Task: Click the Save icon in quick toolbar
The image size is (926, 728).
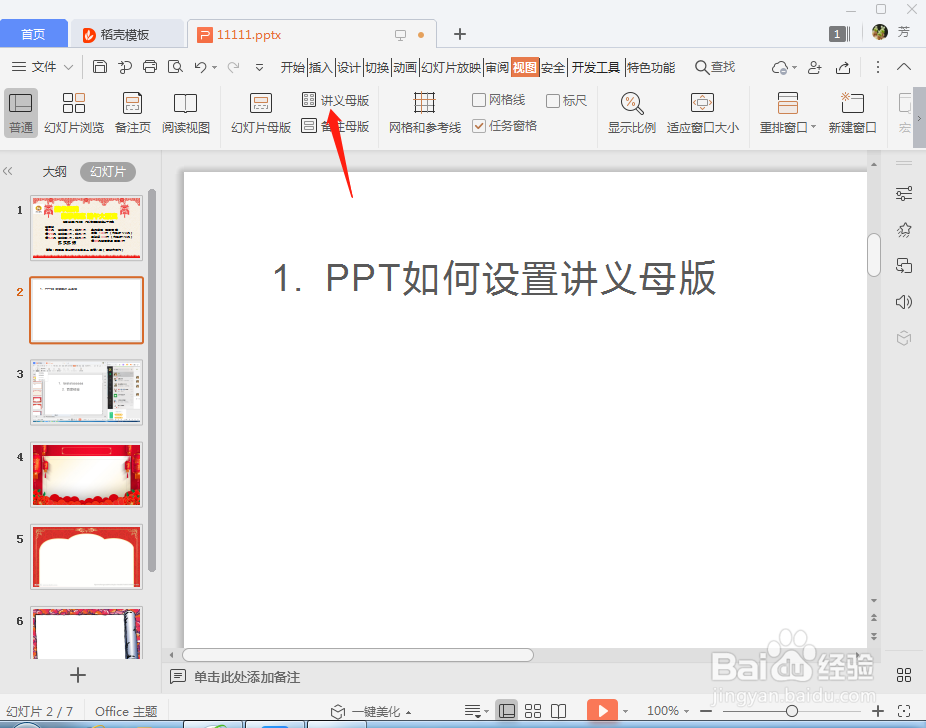Action: point(100,67)
